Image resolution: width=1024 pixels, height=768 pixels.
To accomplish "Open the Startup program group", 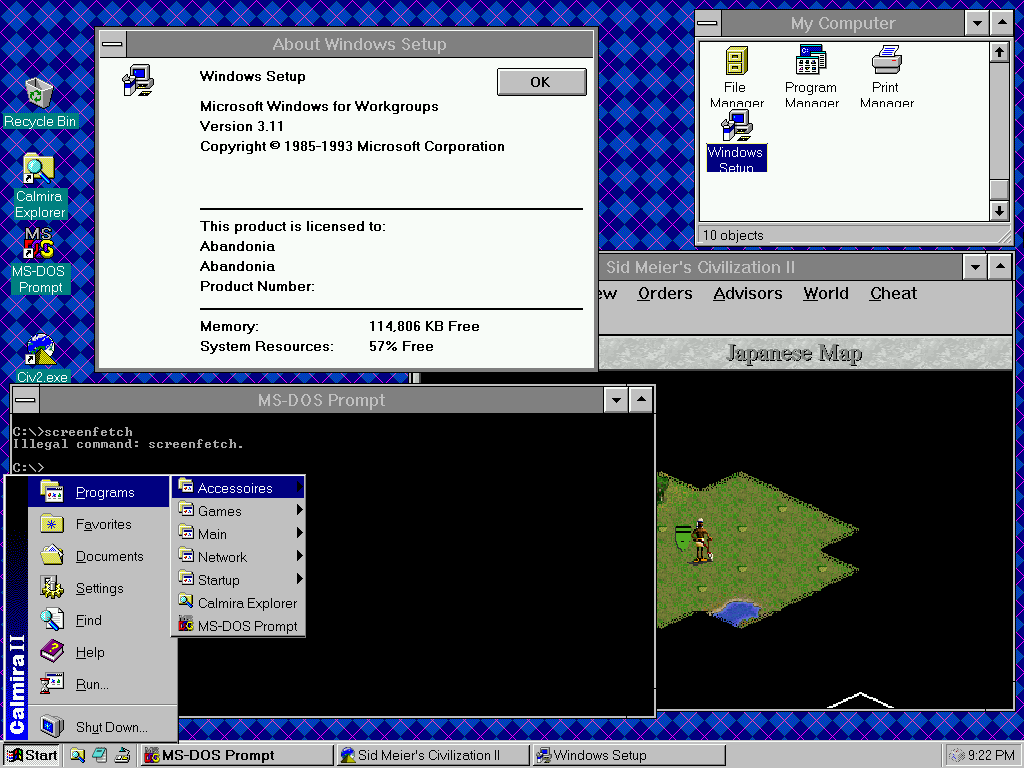I will (239, 579).
